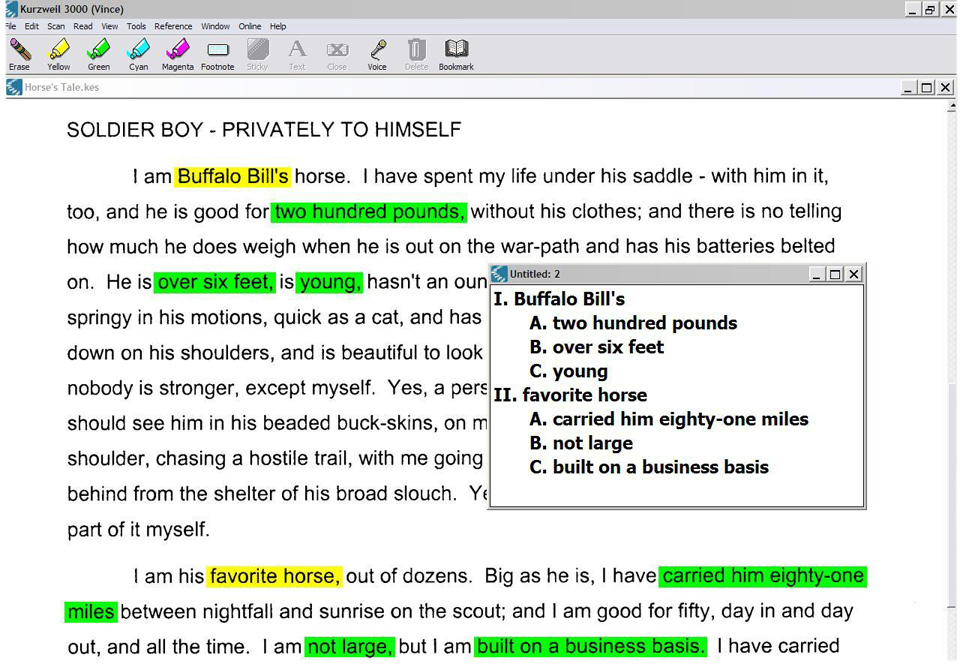Viewport: 960px width, 670px height.
Task: Select the Yellow highlighter
Action: (59, 54)
